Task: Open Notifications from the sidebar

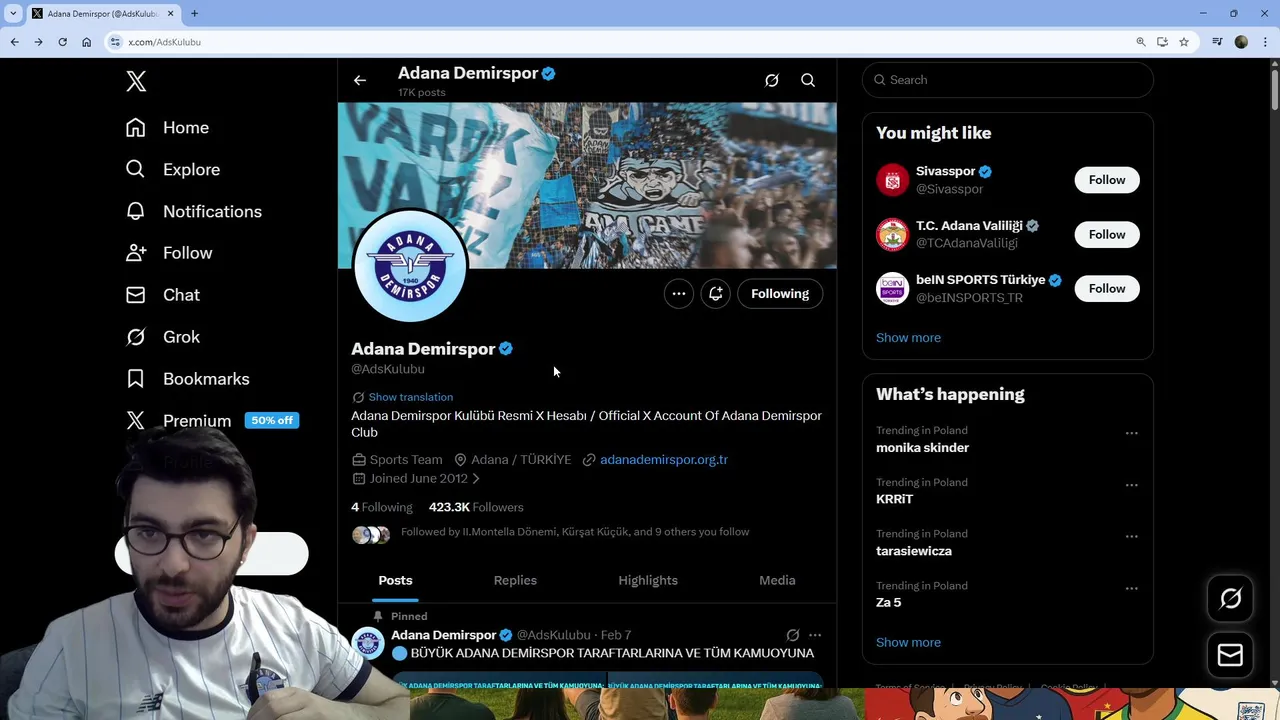Action: [193, 212]
